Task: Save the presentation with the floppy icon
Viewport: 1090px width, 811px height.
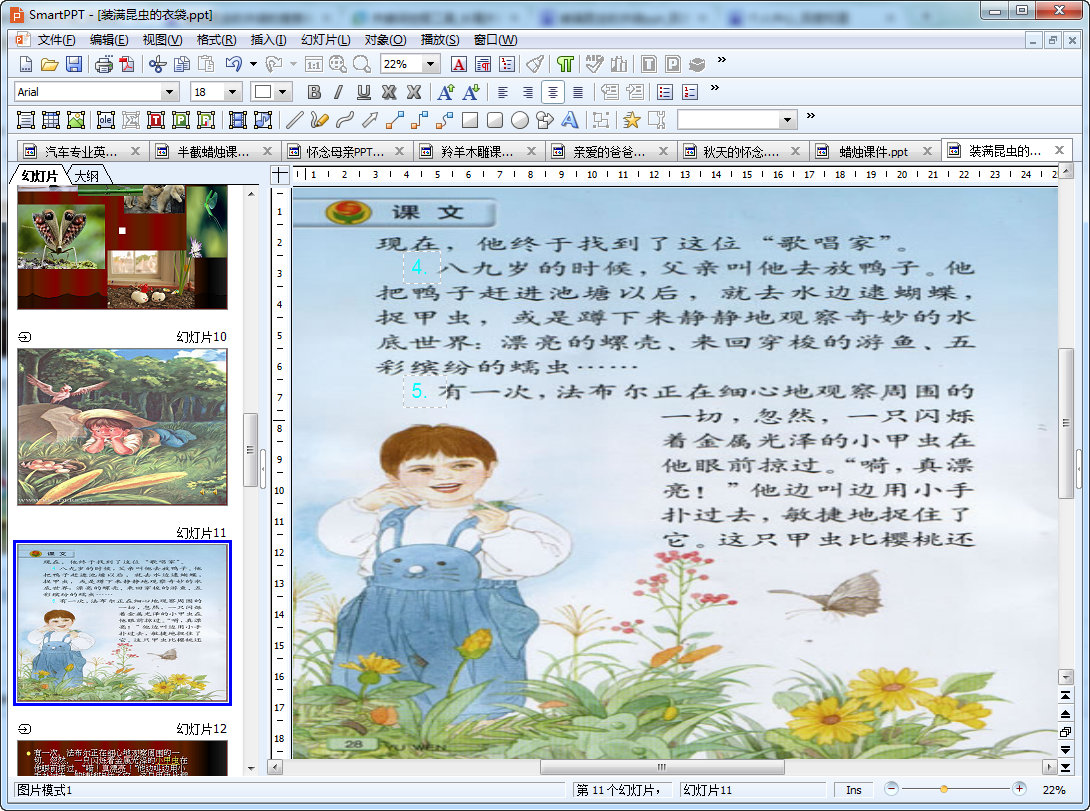Action: pos(74,65)
